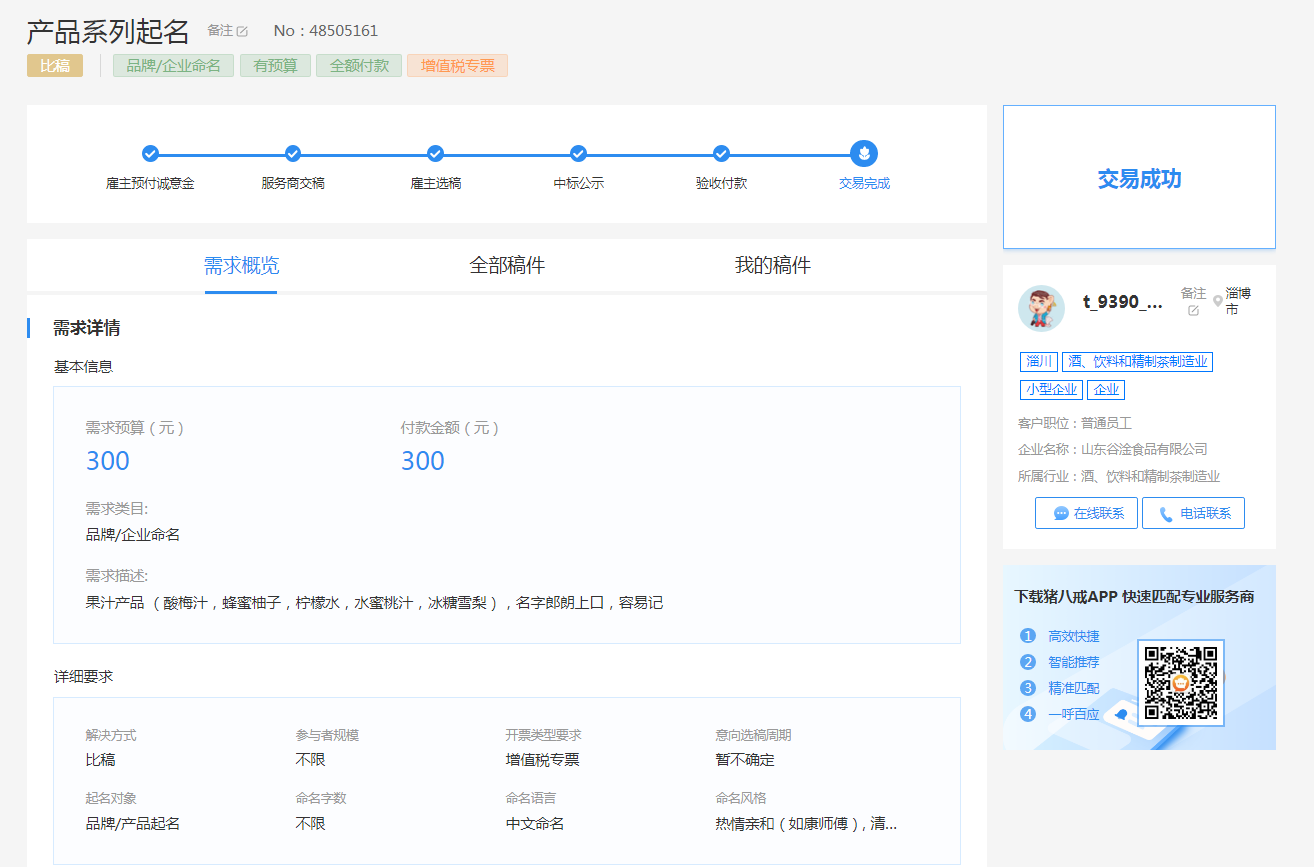This screenshot has height=867, width=1314.
Task: Click the 精准匹配 text in the app banner
Action: (1074, 688)
